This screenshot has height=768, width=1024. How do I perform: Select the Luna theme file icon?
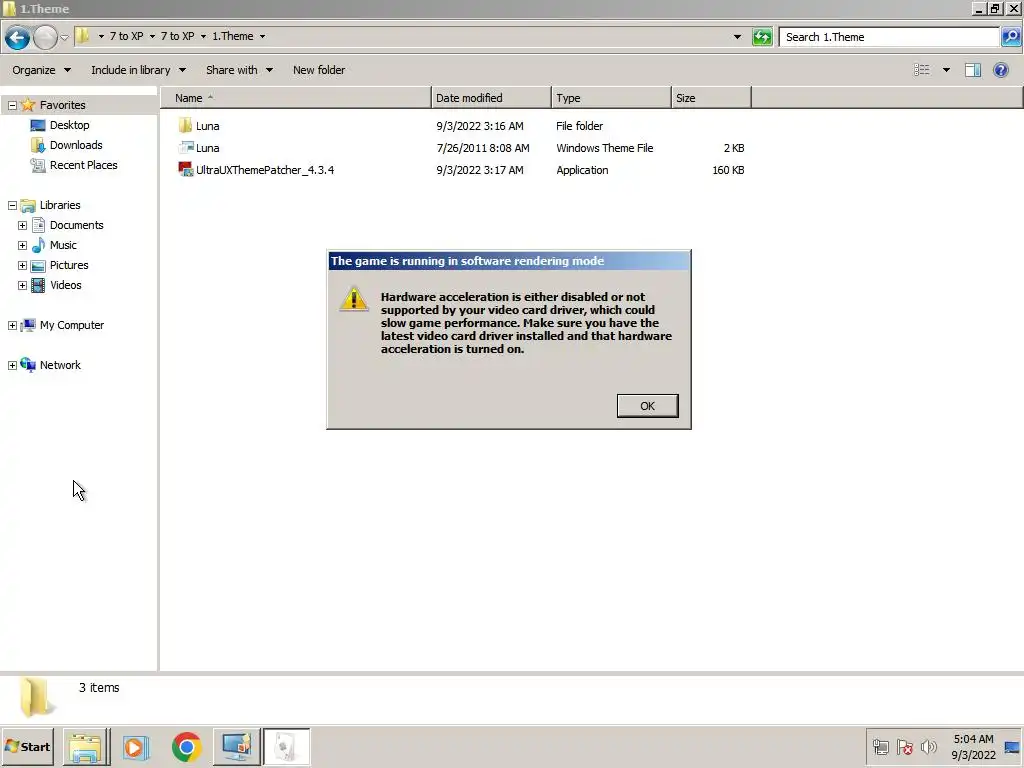pos(186,148)
